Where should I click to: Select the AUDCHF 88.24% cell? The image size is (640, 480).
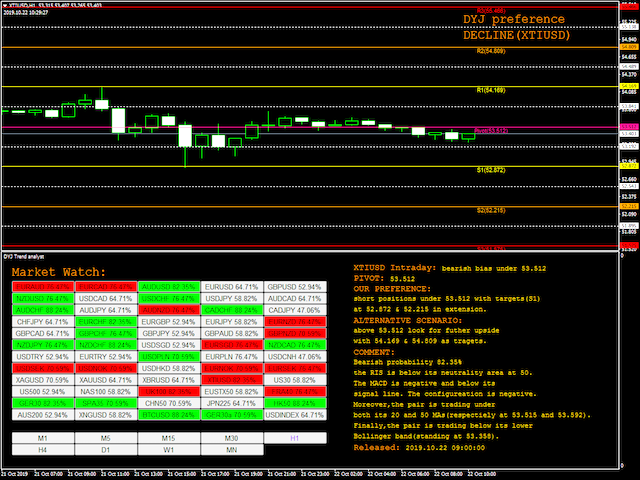42,310
